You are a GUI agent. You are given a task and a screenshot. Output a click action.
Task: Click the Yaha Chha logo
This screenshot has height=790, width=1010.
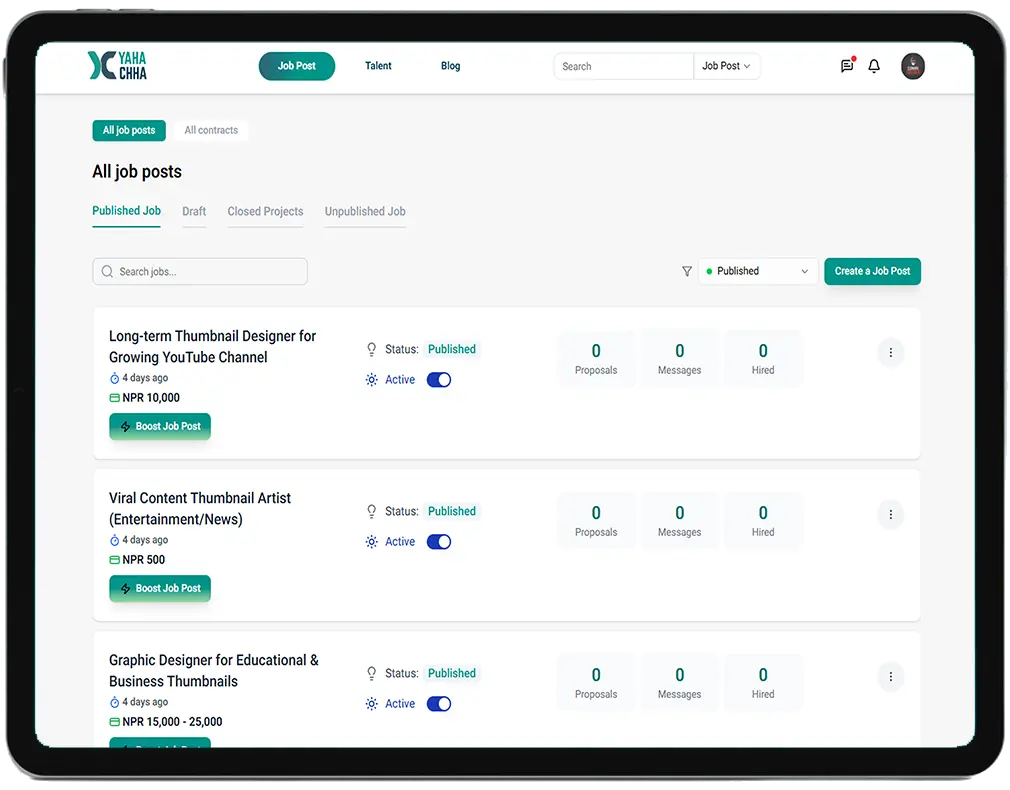pos(118,66)
